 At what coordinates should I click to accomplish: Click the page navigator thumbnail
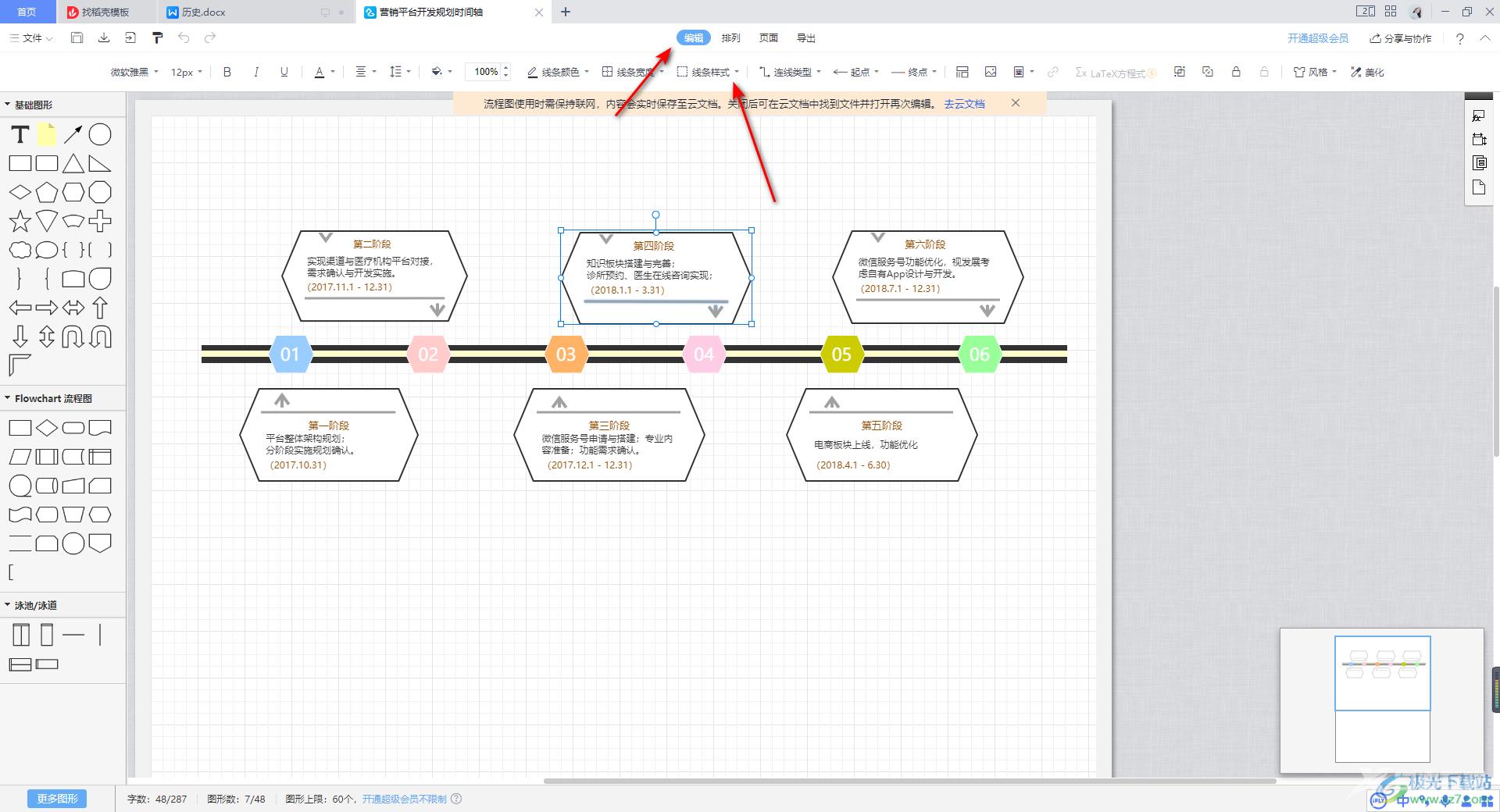[1382, 699]
